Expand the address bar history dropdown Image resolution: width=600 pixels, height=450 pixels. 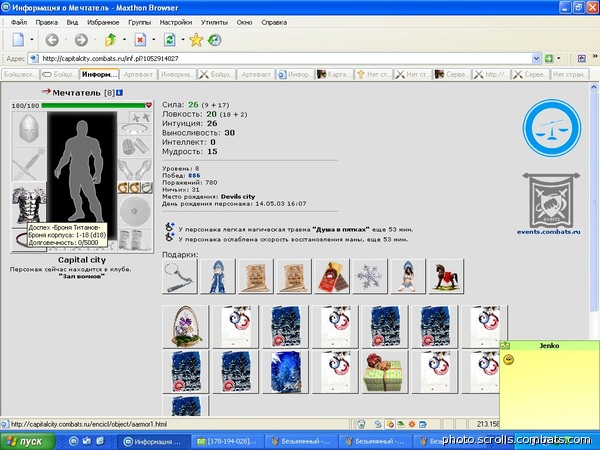pos(536,59)
